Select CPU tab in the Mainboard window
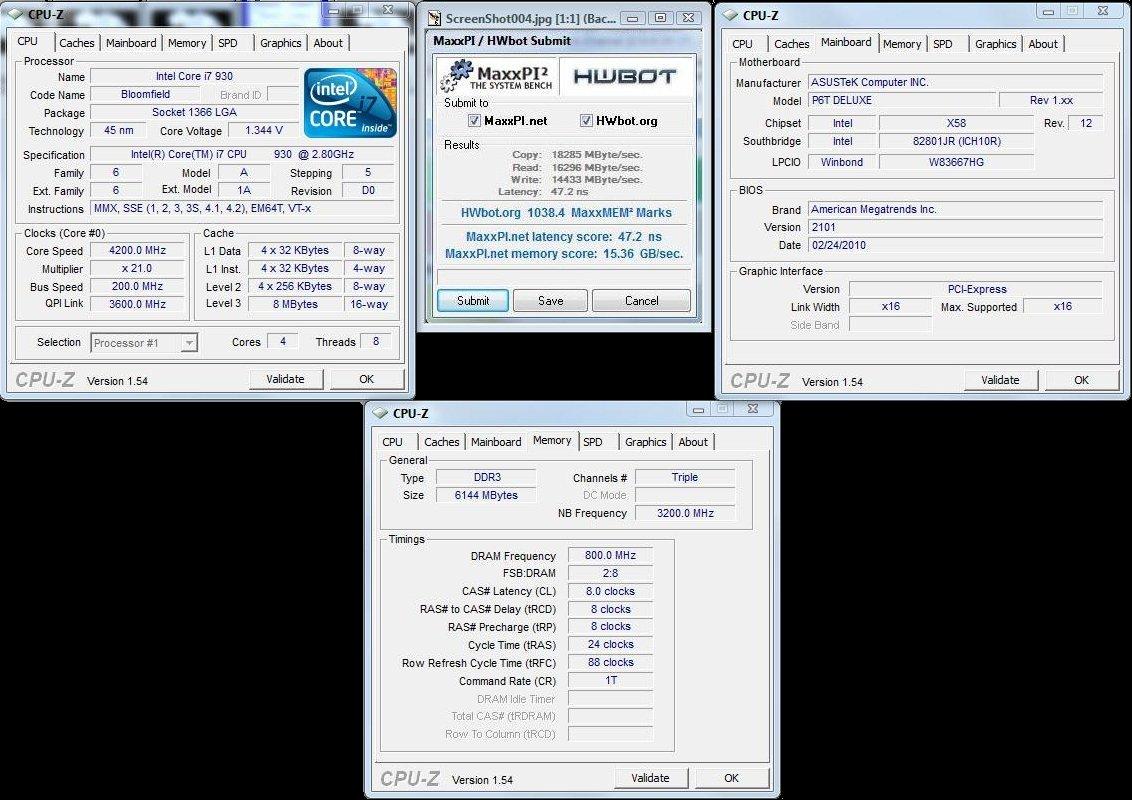1132x800 pixels. coord(742,44)
